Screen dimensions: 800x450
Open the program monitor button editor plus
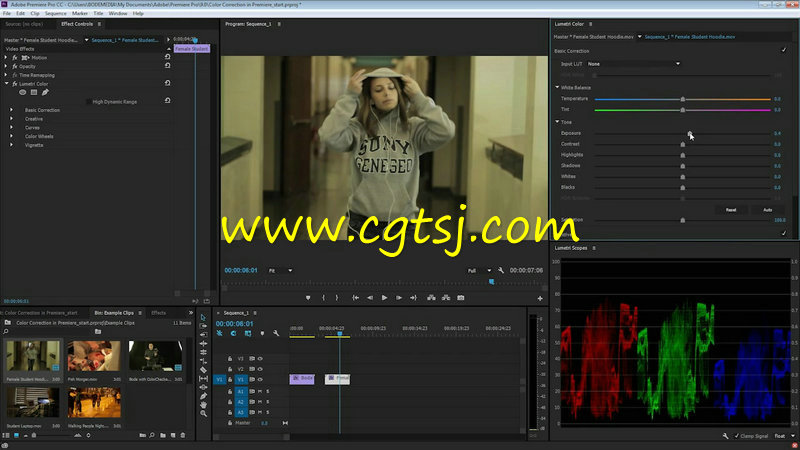(x=540, y=298)
